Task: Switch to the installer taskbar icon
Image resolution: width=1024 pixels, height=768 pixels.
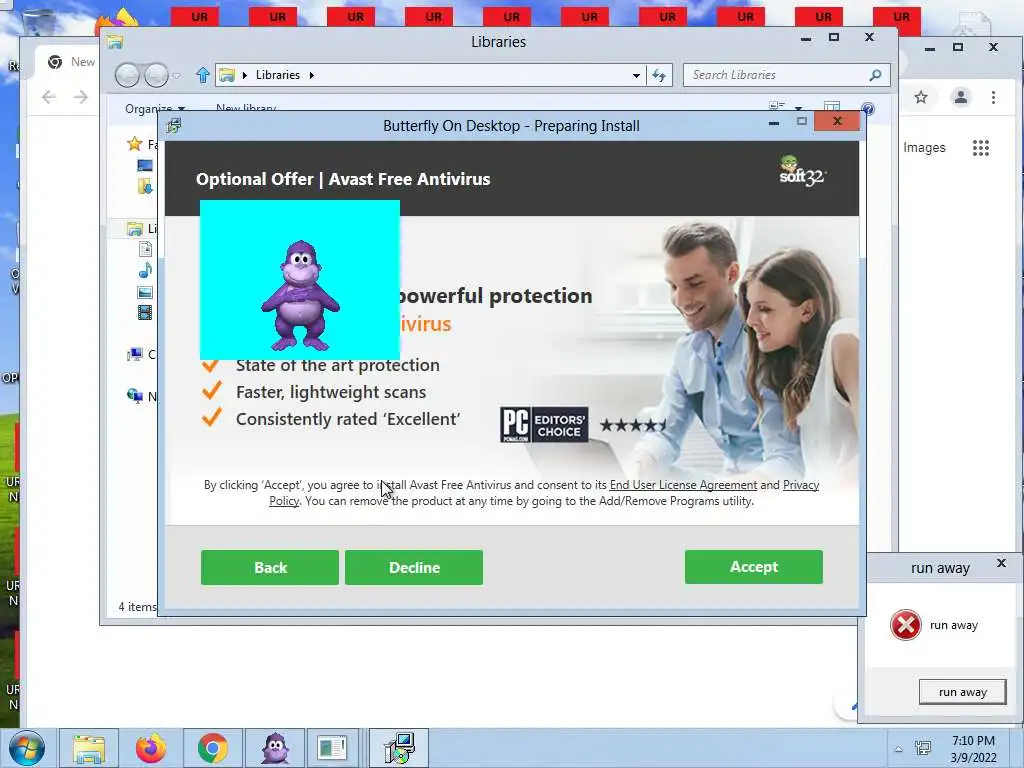Action: 399,748
